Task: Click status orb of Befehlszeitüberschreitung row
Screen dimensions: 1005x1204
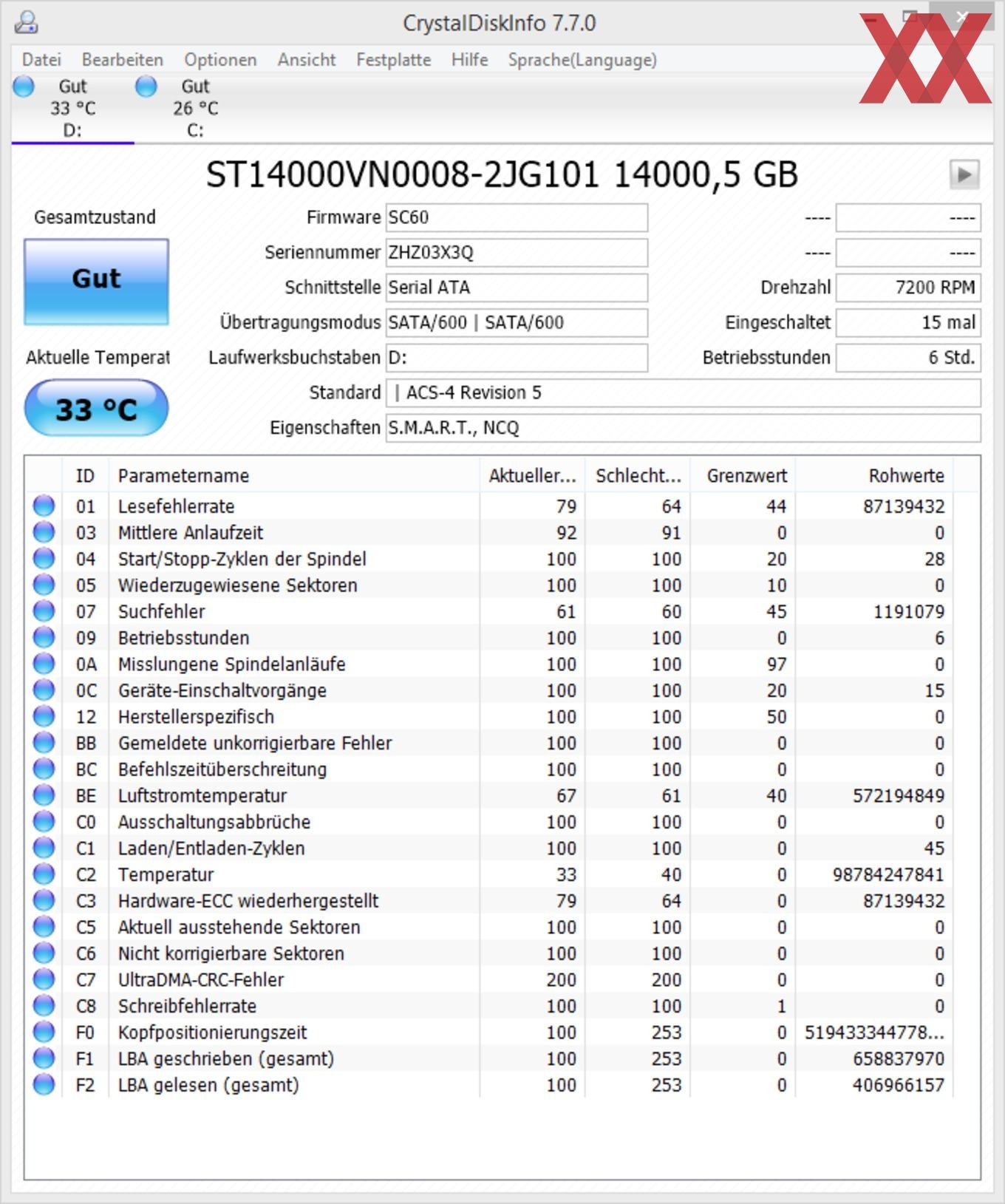Action: [x=44, y=769]
